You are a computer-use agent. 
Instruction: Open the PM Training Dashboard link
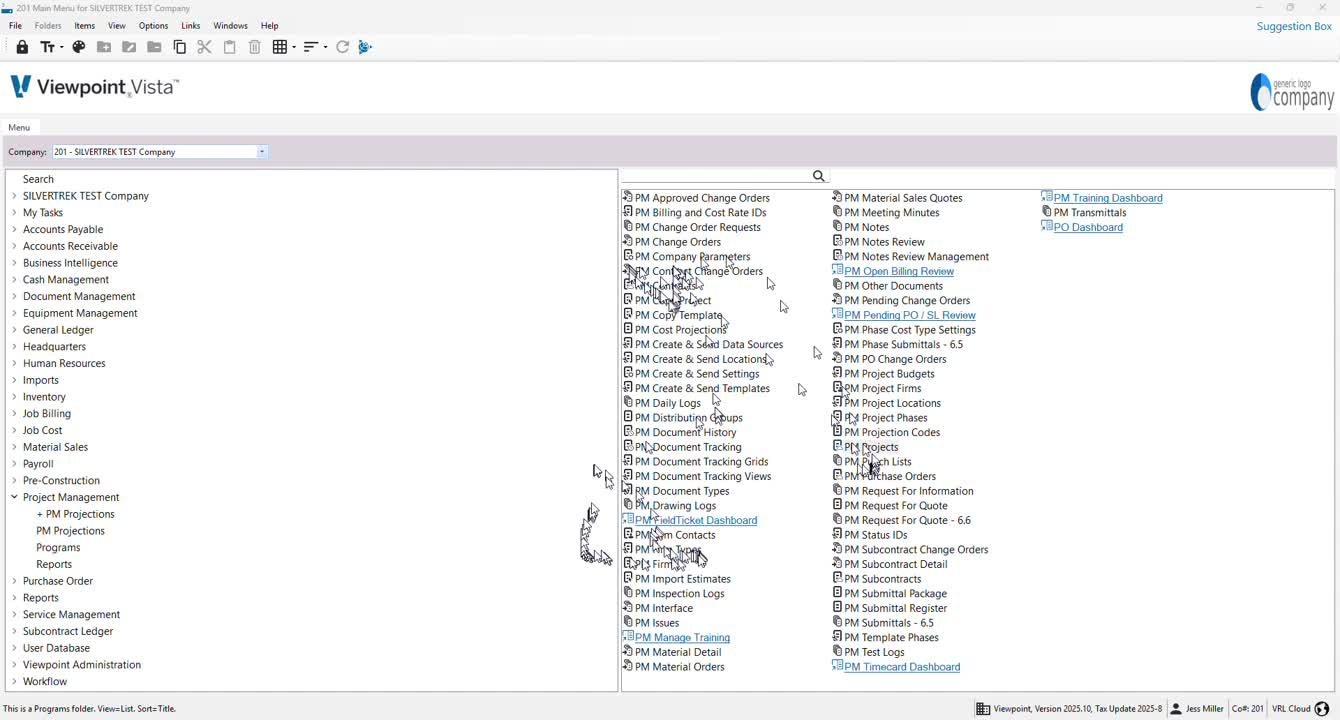tap(1108, 198)
